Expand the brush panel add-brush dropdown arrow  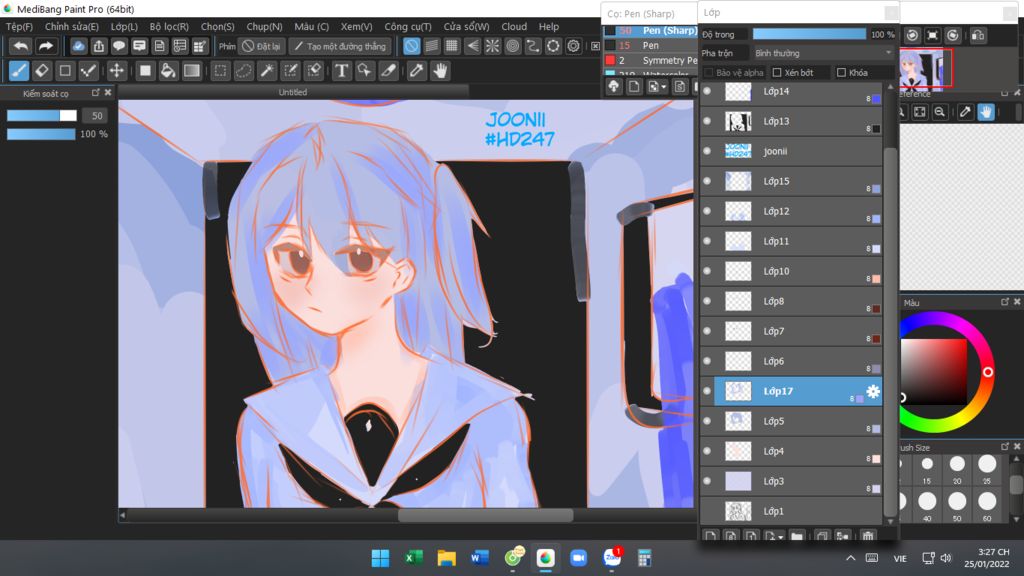(x=664, y=87)
